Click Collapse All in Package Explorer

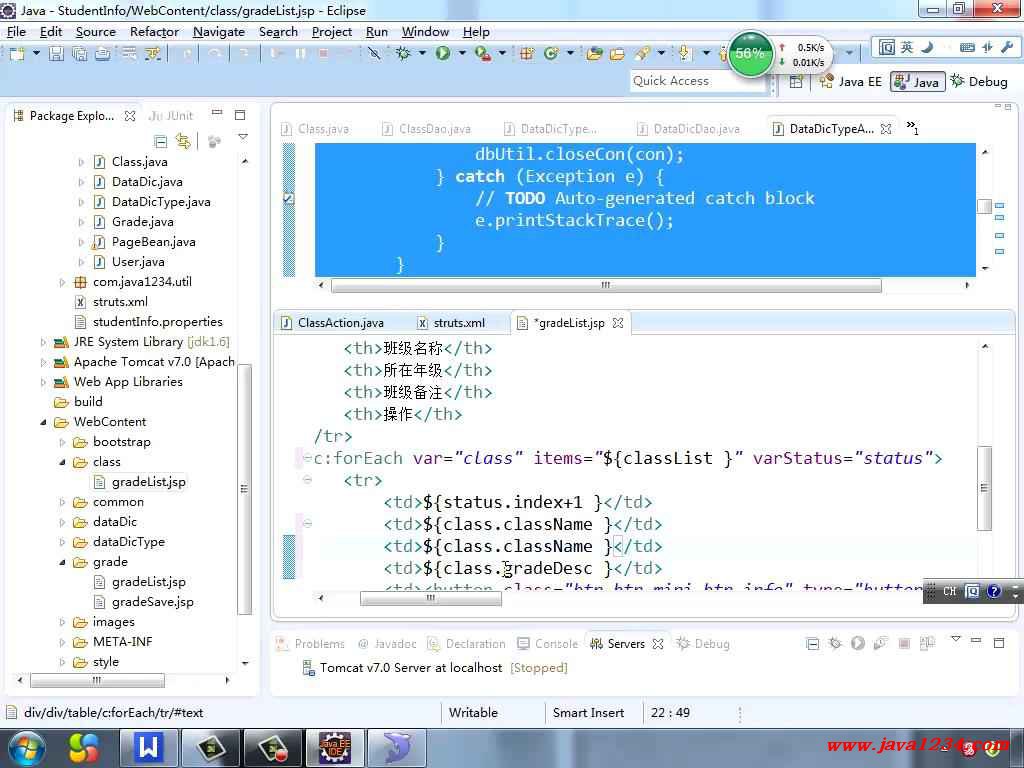[x=160, y=141]
